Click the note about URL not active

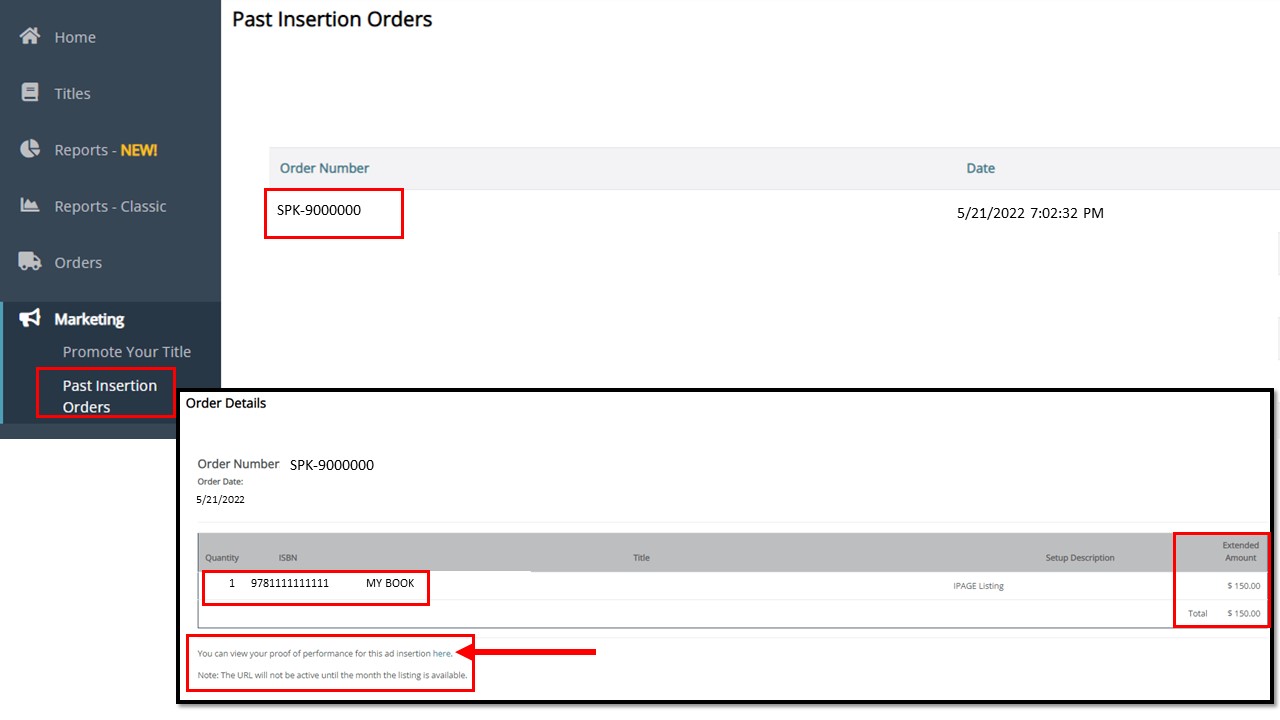click(x=332, y=675)
